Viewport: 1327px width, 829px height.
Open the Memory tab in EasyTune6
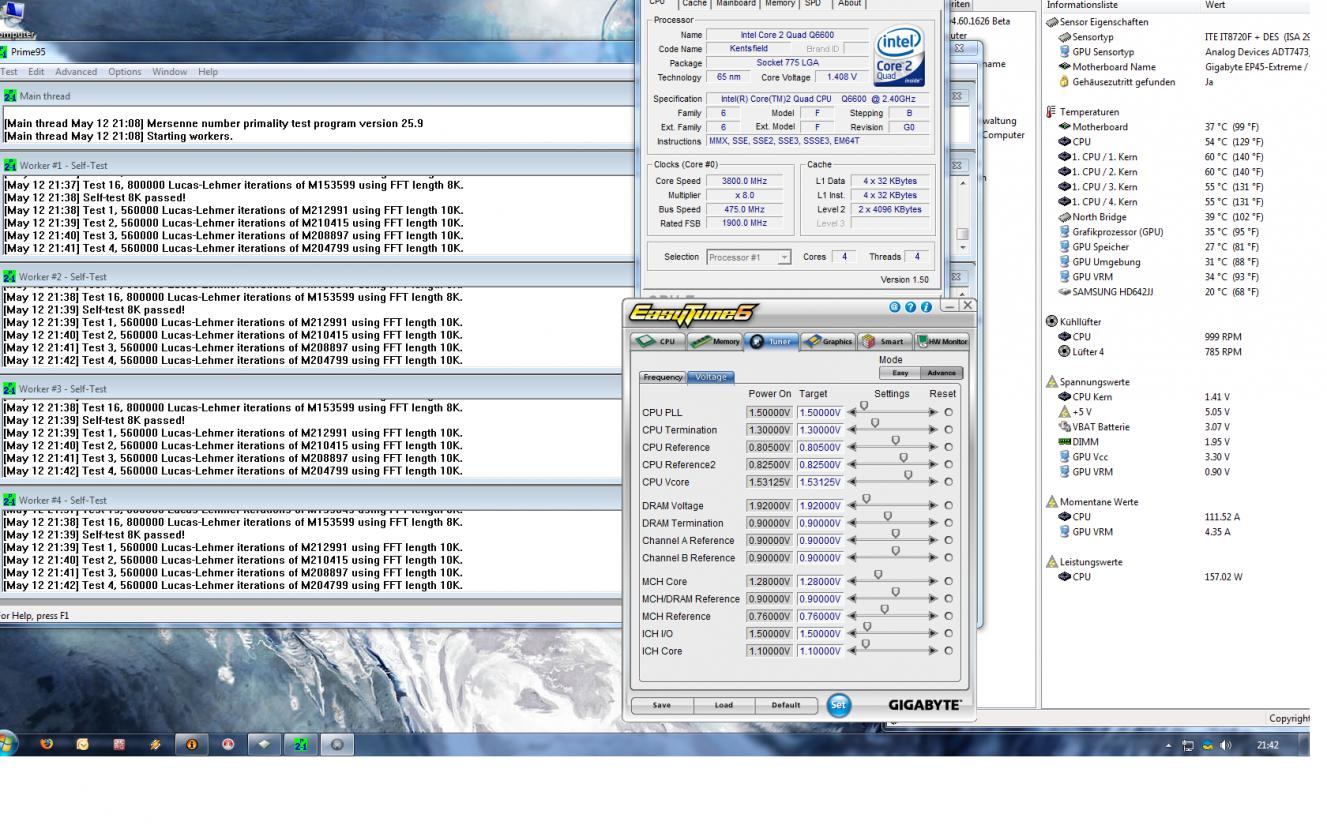(x=715, y=341)
